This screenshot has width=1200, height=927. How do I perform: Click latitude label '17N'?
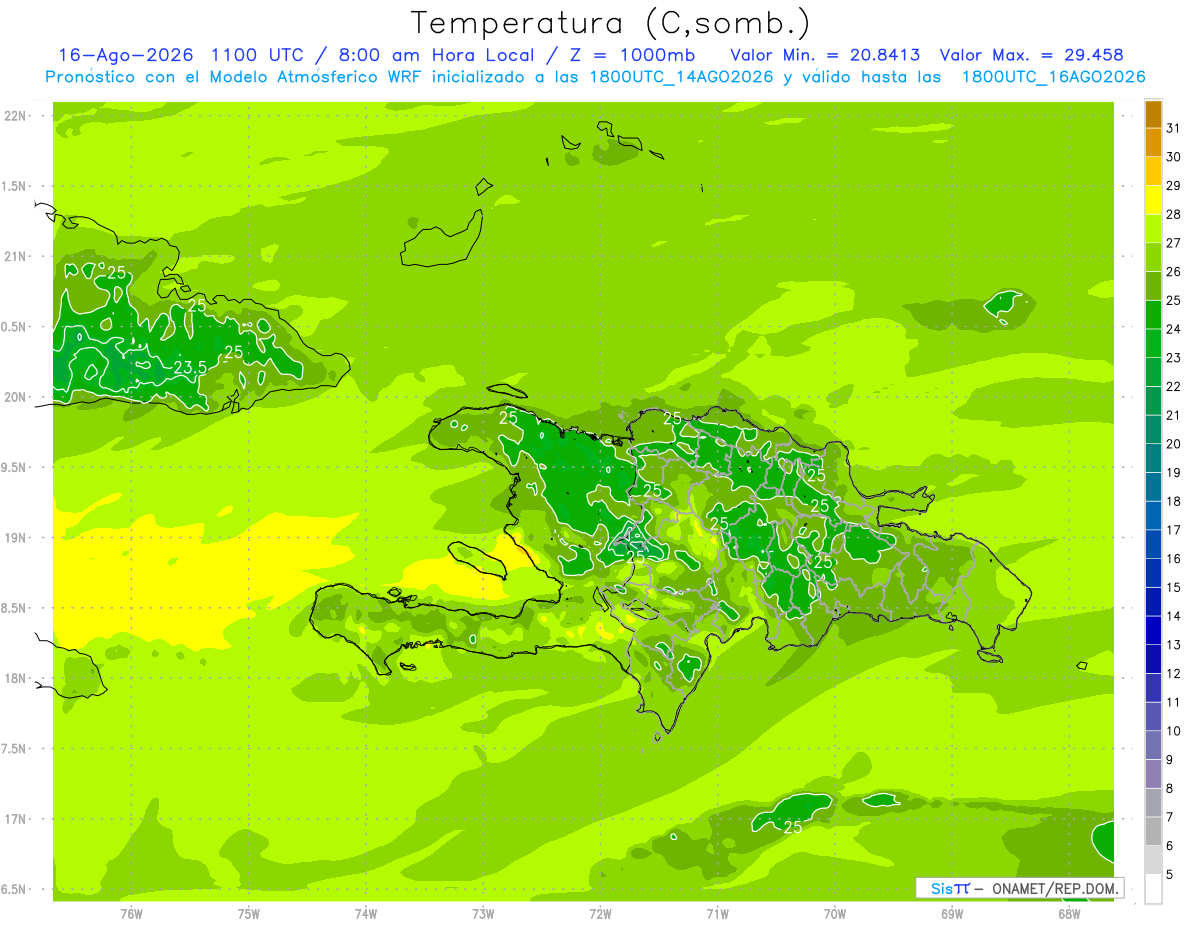pos(16,820)
